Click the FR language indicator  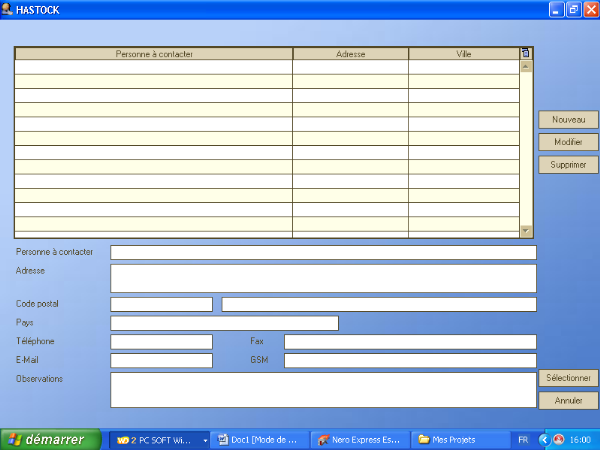click(x=523, y=440)
